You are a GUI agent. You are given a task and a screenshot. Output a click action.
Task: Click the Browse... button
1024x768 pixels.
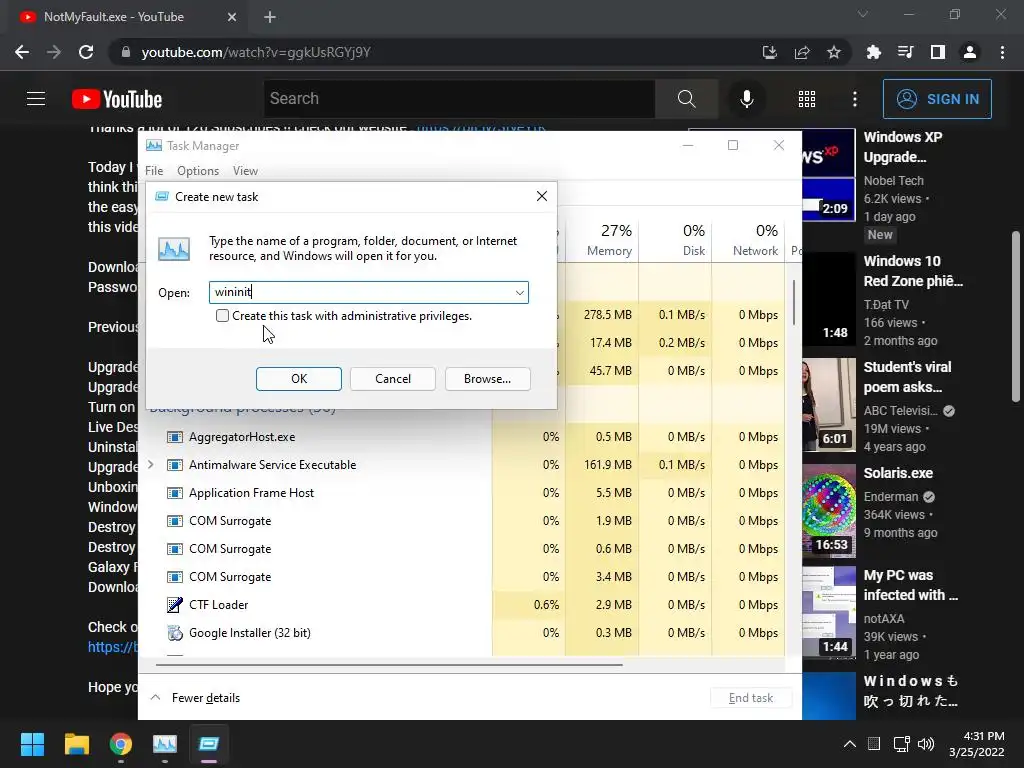tap(487, 379)
